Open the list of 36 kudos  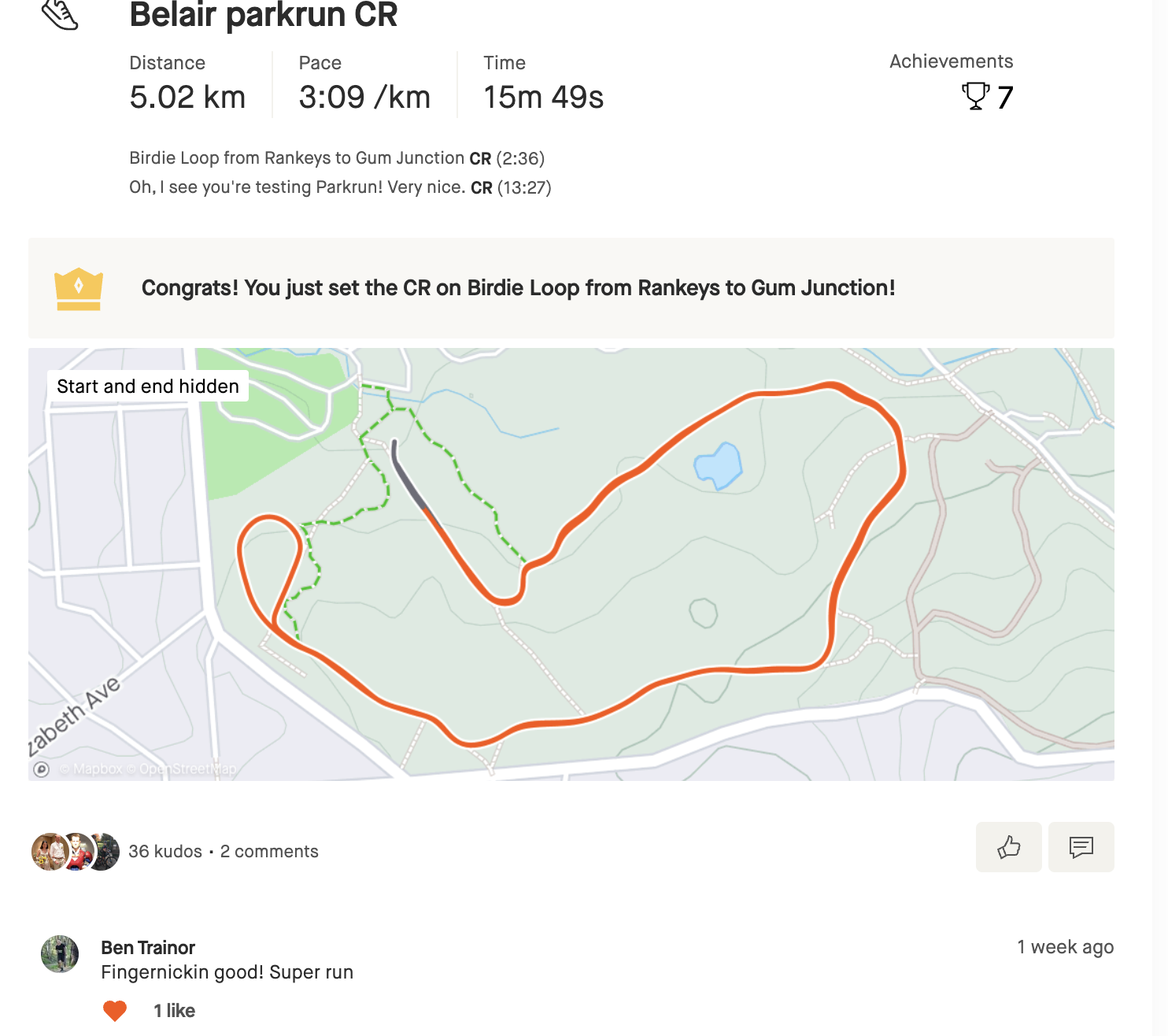[164, 851]
